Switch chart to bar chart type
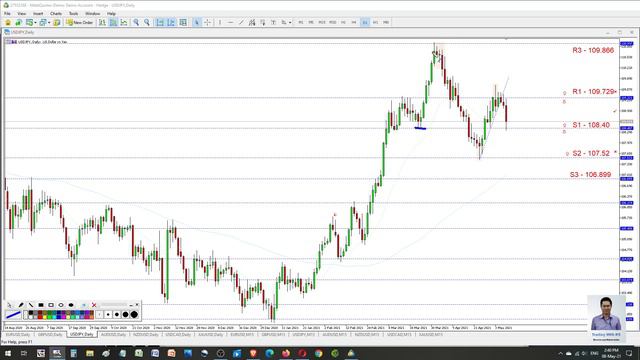640x360 pixels. point(102,22)
